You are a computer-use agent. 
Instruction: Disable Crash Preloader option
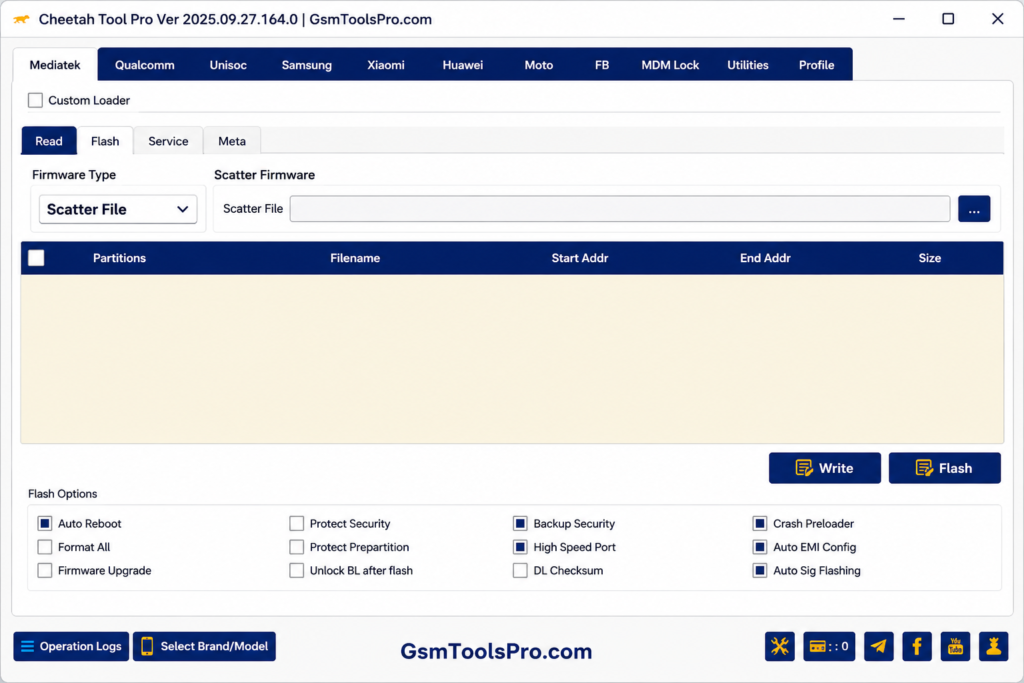[760, 524]
